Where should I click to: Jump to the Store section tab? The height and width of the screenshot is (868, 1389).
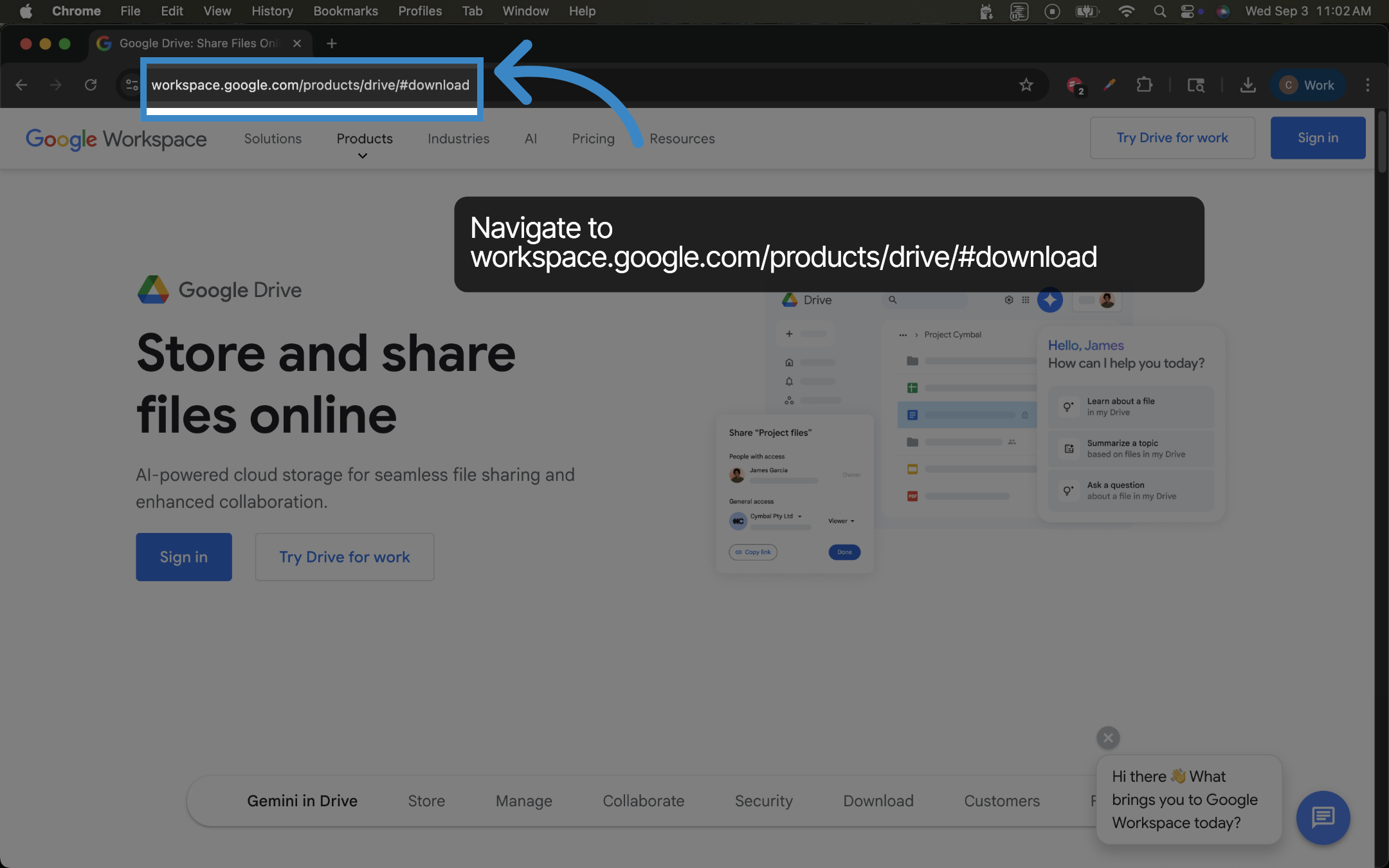coord(426,800)
